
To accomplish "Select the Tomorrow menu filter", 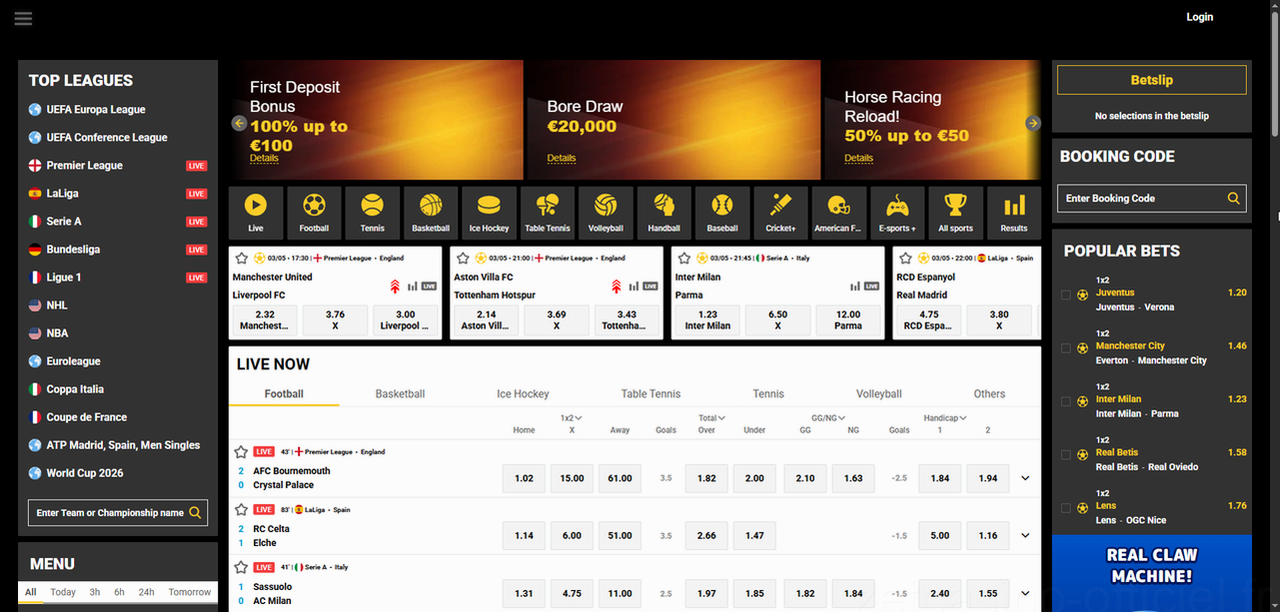I will point(190,592).
